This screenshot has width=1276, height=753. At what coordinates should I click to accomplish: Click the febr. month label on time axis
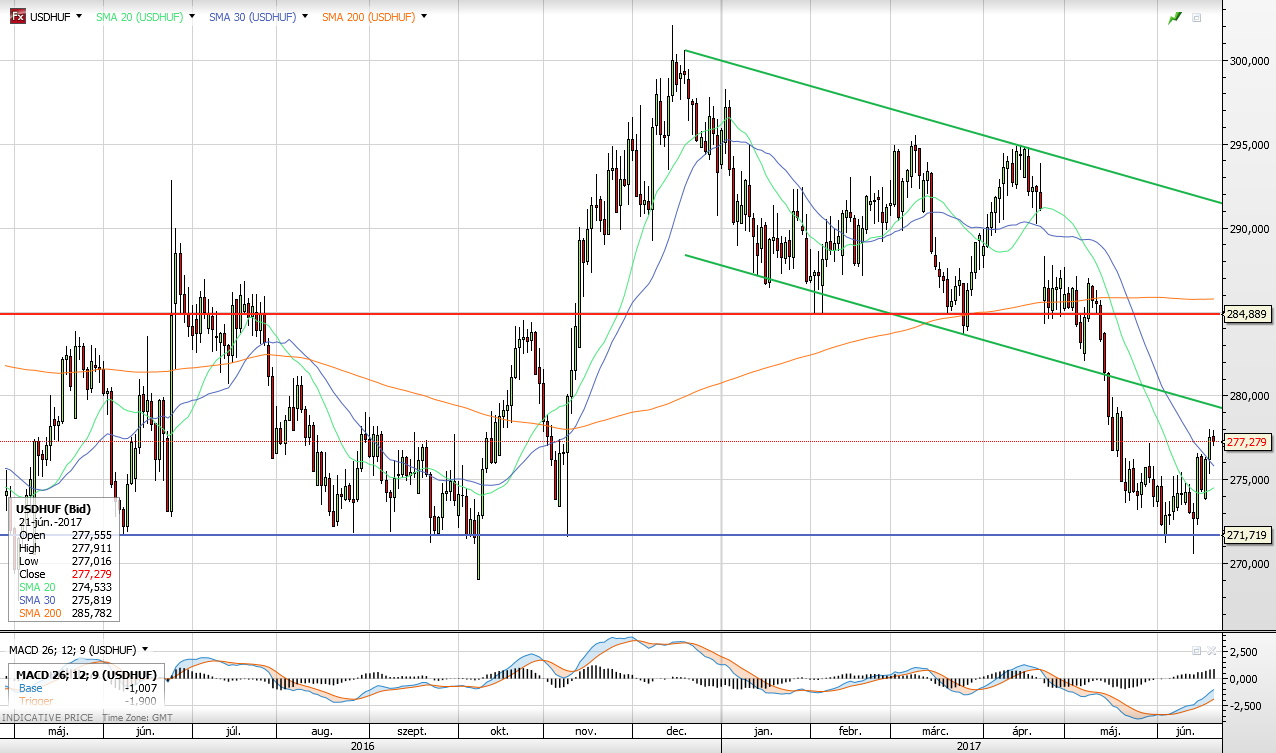(850, 732)
